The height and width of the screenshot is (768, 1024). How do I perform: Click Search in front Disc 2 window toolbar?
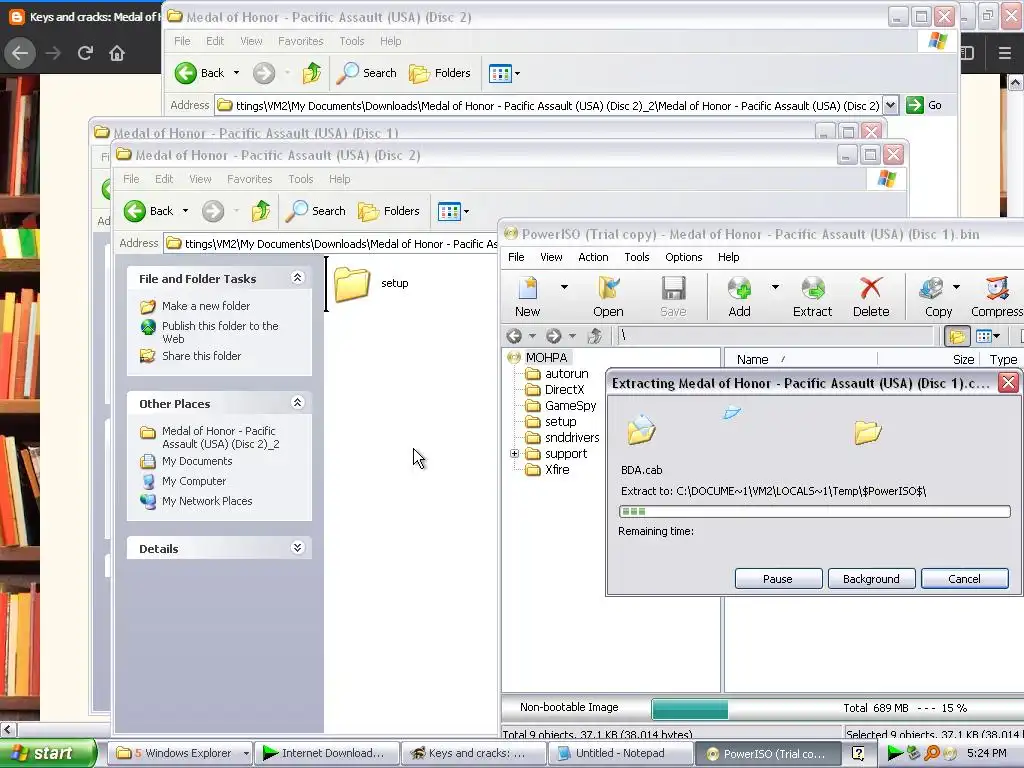coord(316,211)
